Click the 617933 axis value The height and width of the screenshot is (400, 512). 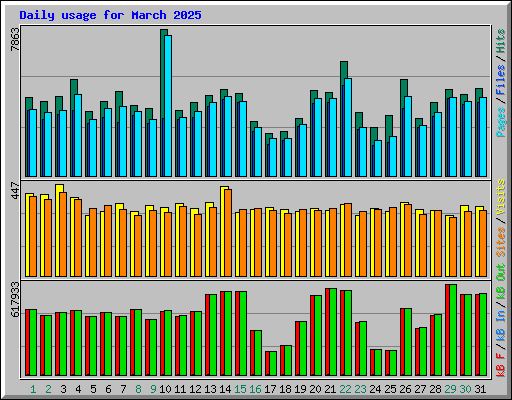(15, 299)
